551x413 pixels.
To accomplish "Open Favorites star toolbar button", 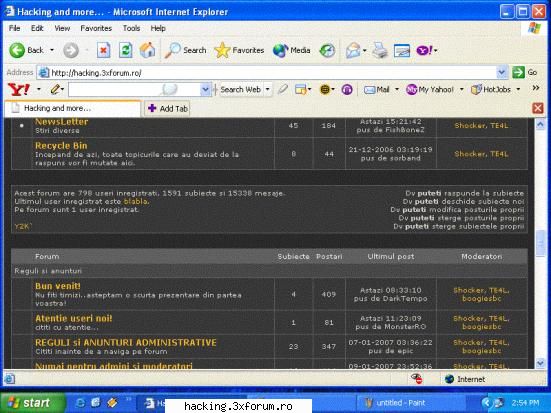I will pyautogui.click(x=240, y=50).
